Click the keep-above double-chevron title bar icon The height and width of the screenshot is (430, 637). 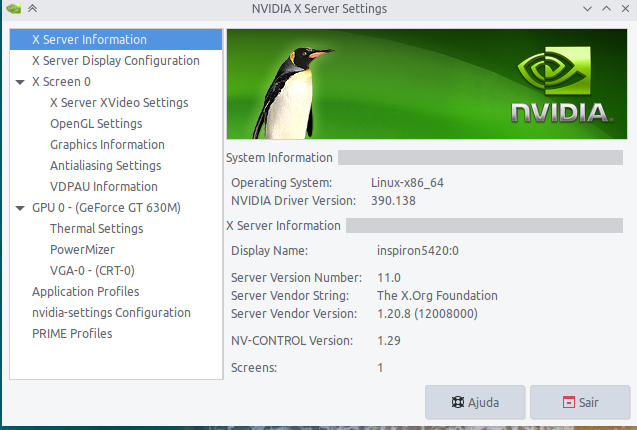click(x=32, y=8)
